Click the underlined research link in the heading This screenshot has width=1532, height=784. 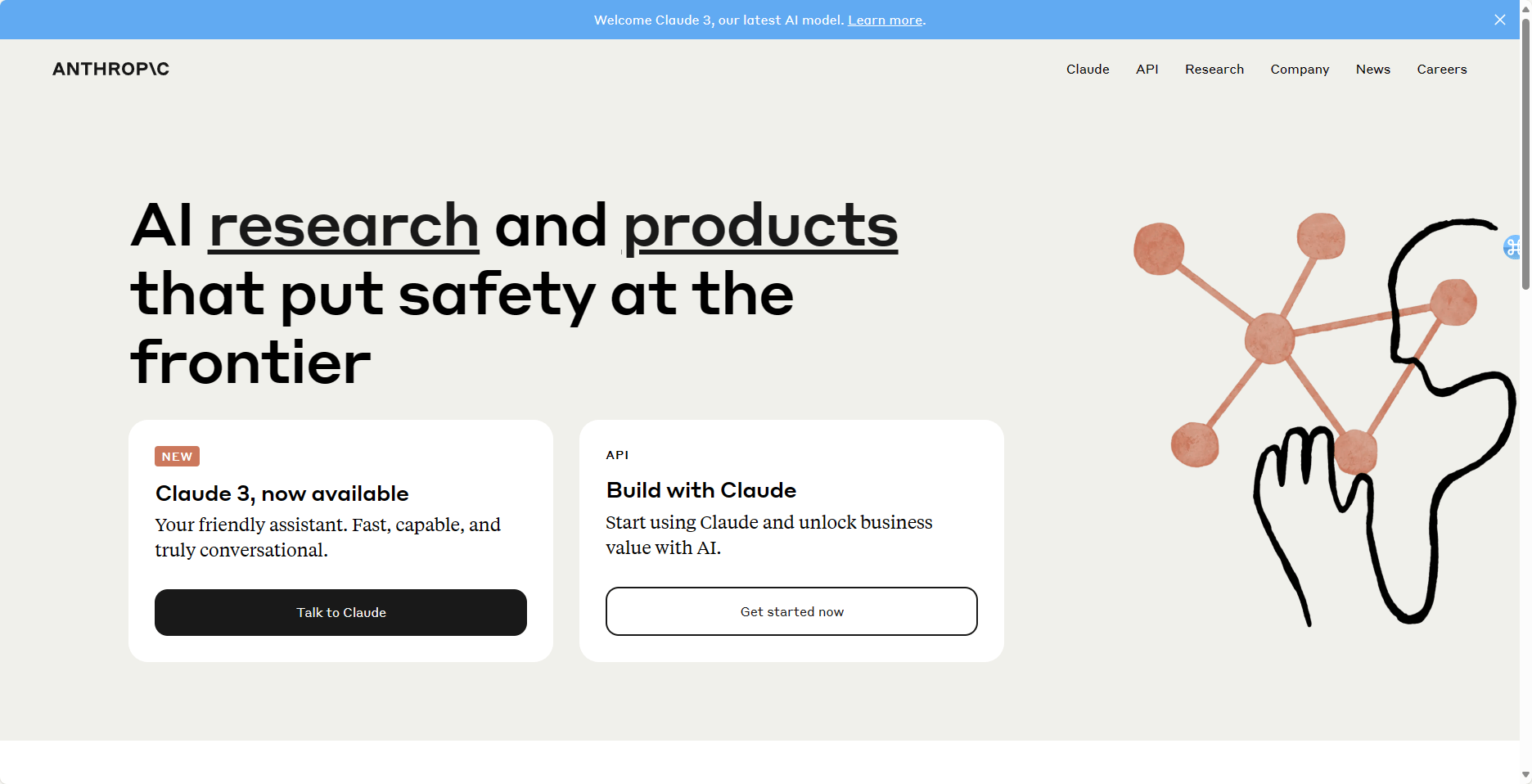tap(343, 227)
